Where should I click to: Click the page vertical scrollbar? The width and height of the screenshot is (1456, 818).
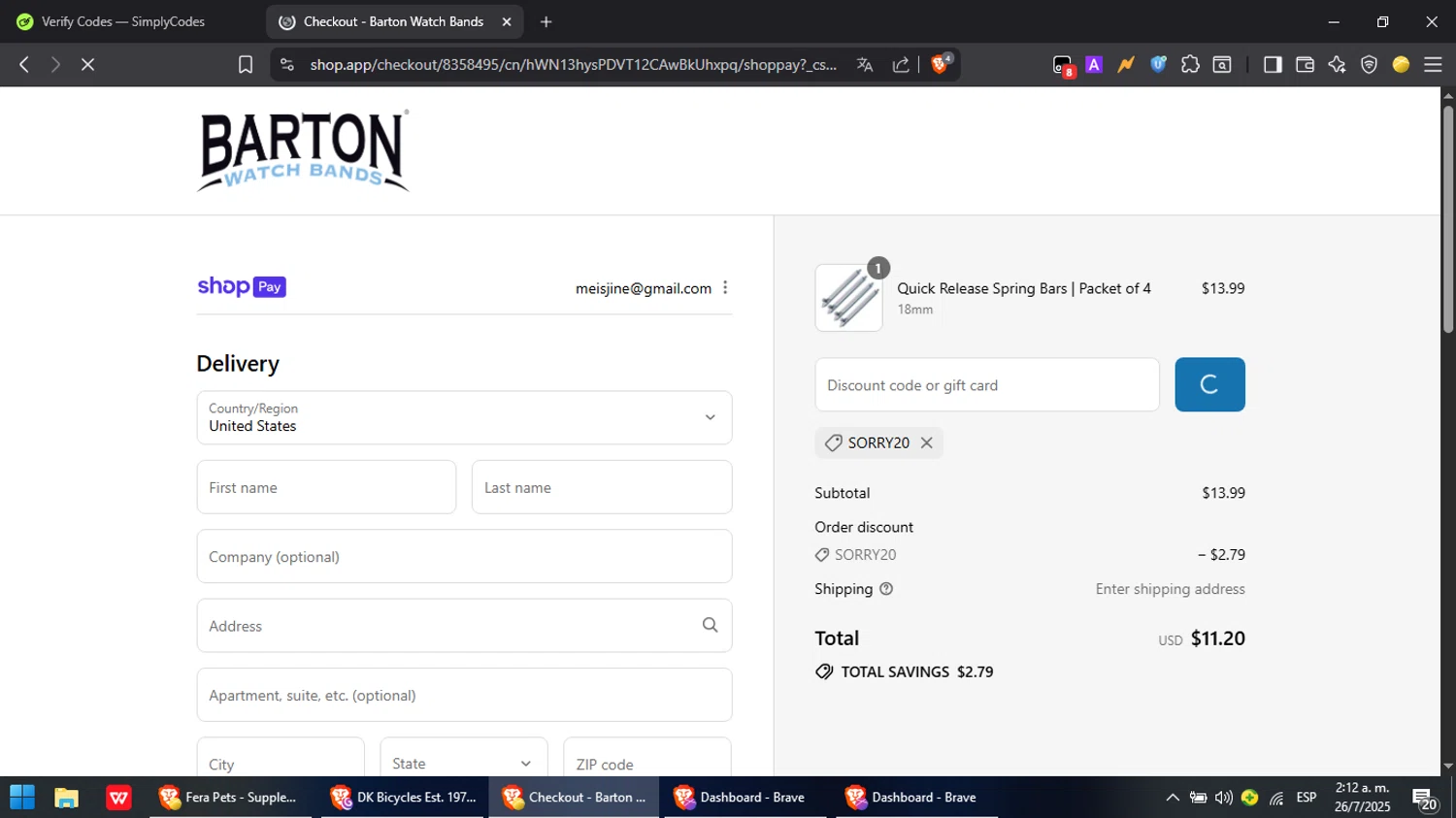(x=1448, y=219)
